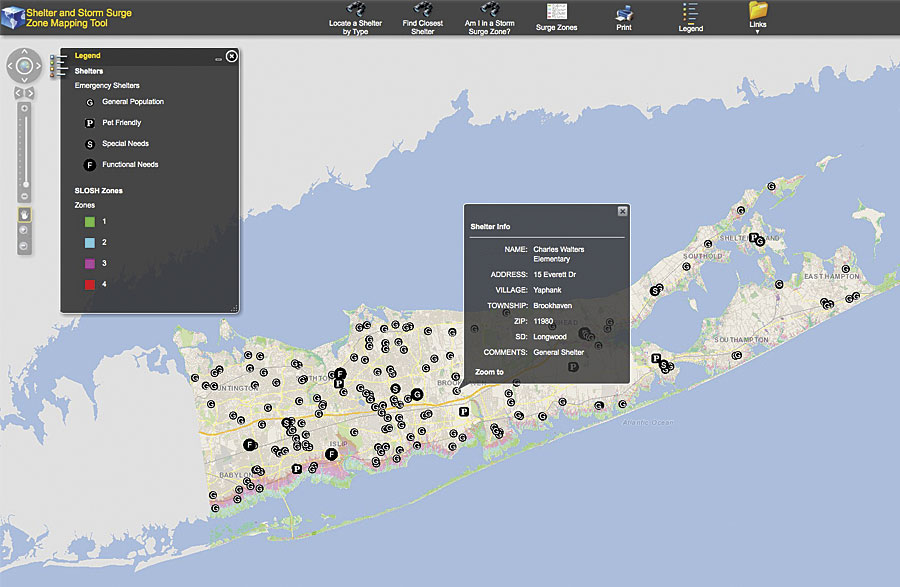Click the SLOSH Zones legend heading
The image size is (900, 587).
(x=98, y=191)
